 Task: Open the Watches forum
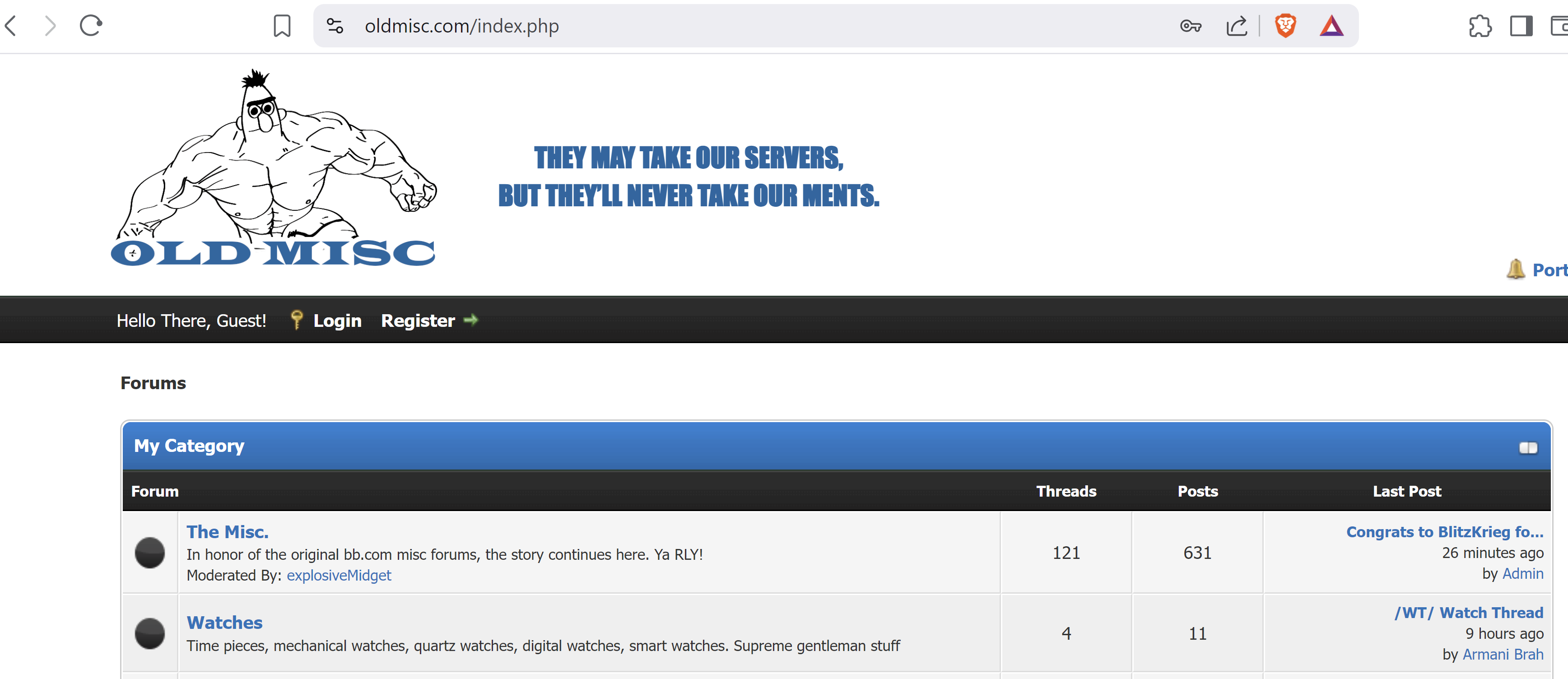pyautogui.click(x=224, y=623)
